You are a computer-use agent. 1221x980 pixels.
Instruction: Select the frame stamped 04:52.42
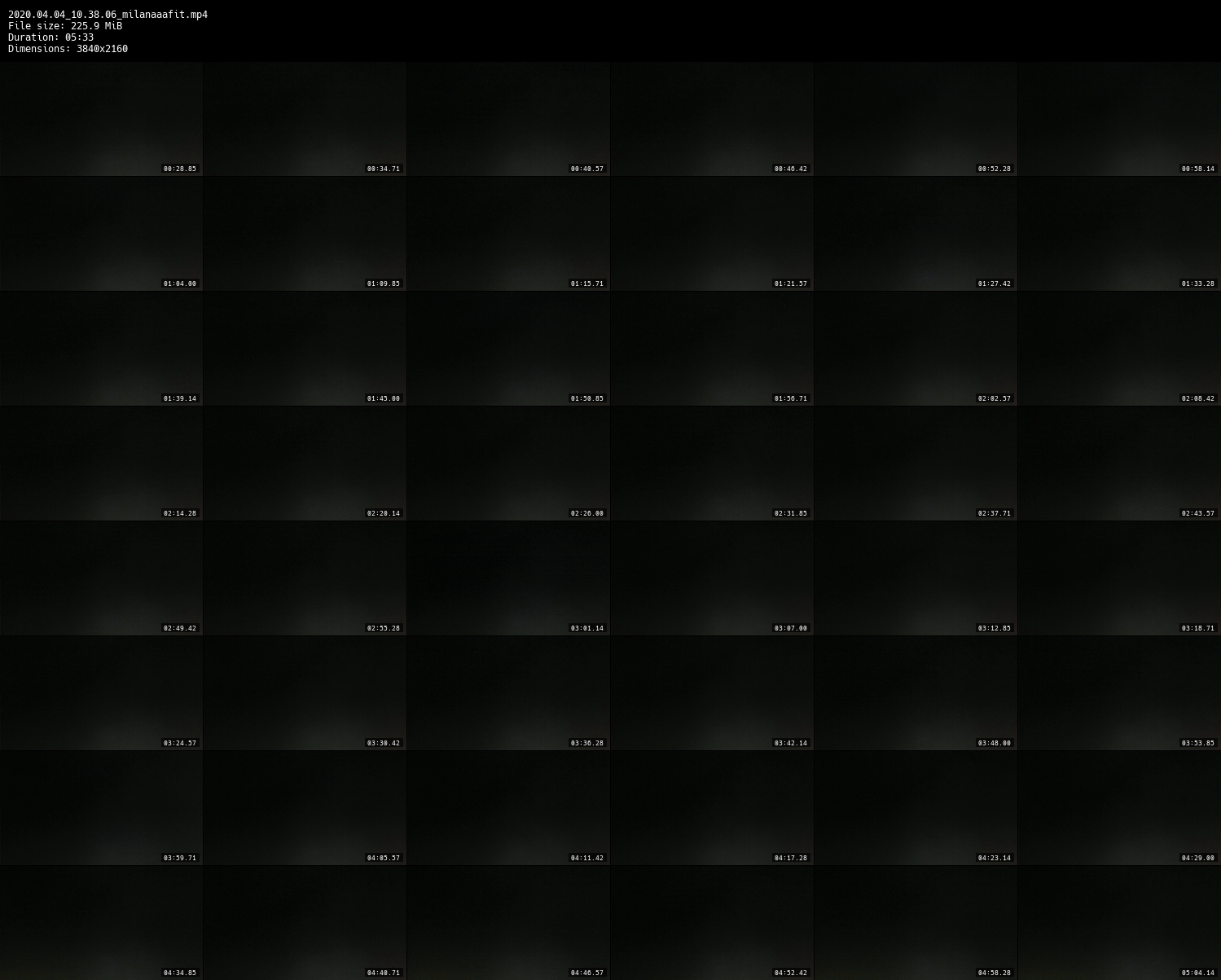[712, 923]
